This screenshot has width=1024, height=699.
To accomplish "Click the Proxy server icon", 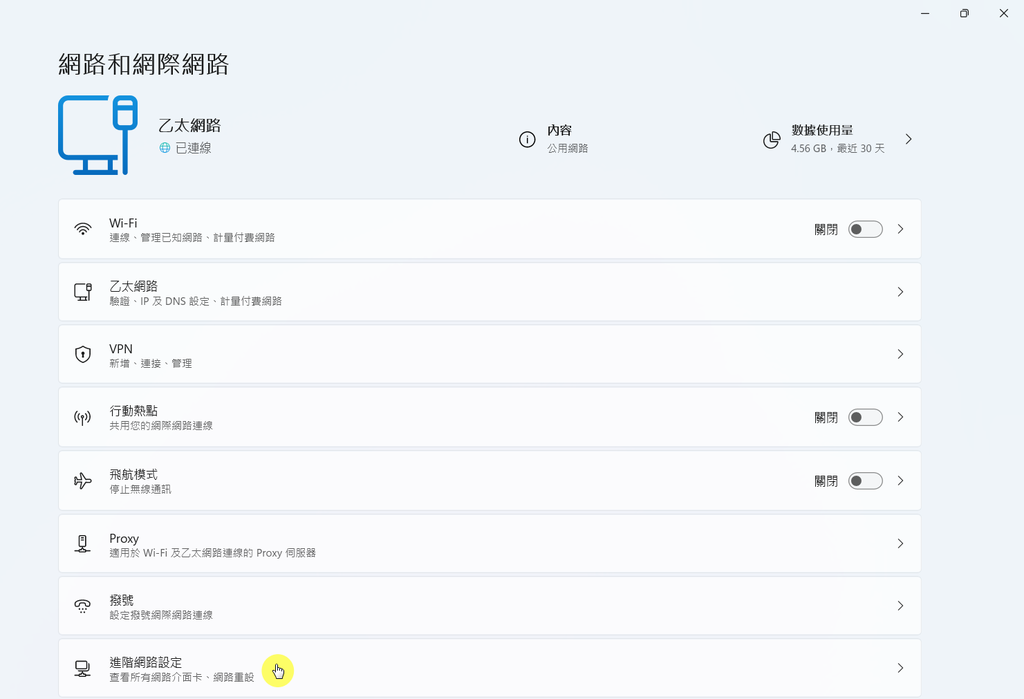I will (x=85, y=543).
